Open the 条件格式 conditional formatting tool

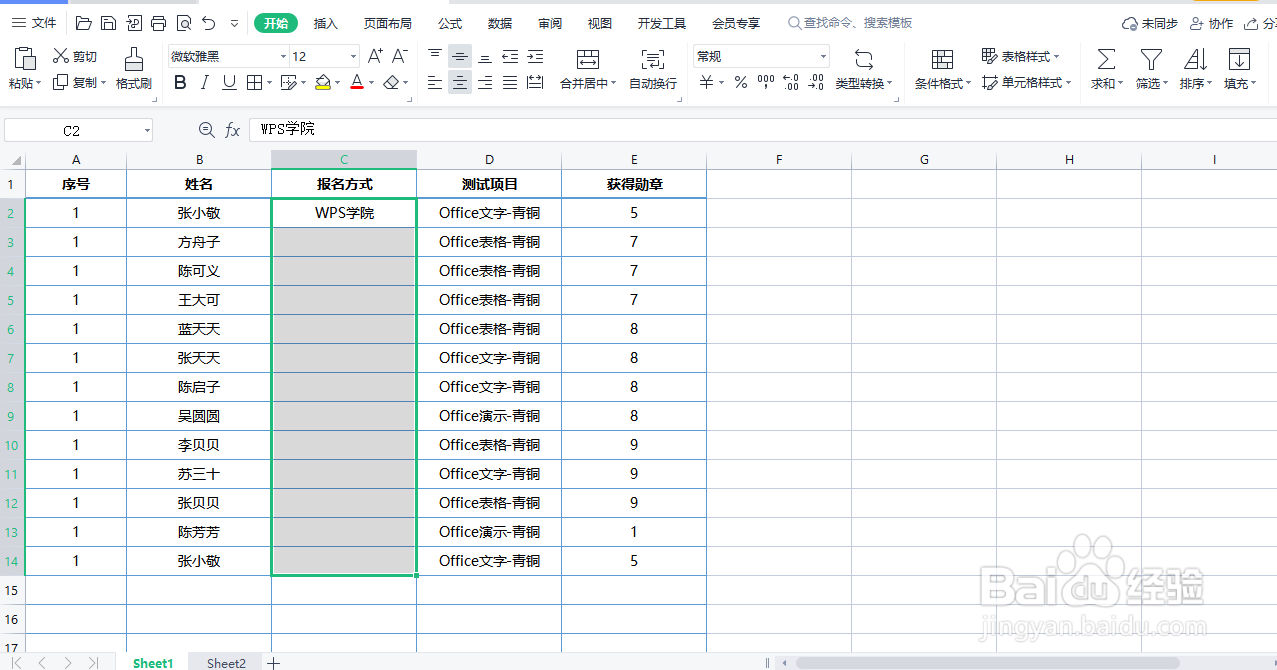coord(939,68)
